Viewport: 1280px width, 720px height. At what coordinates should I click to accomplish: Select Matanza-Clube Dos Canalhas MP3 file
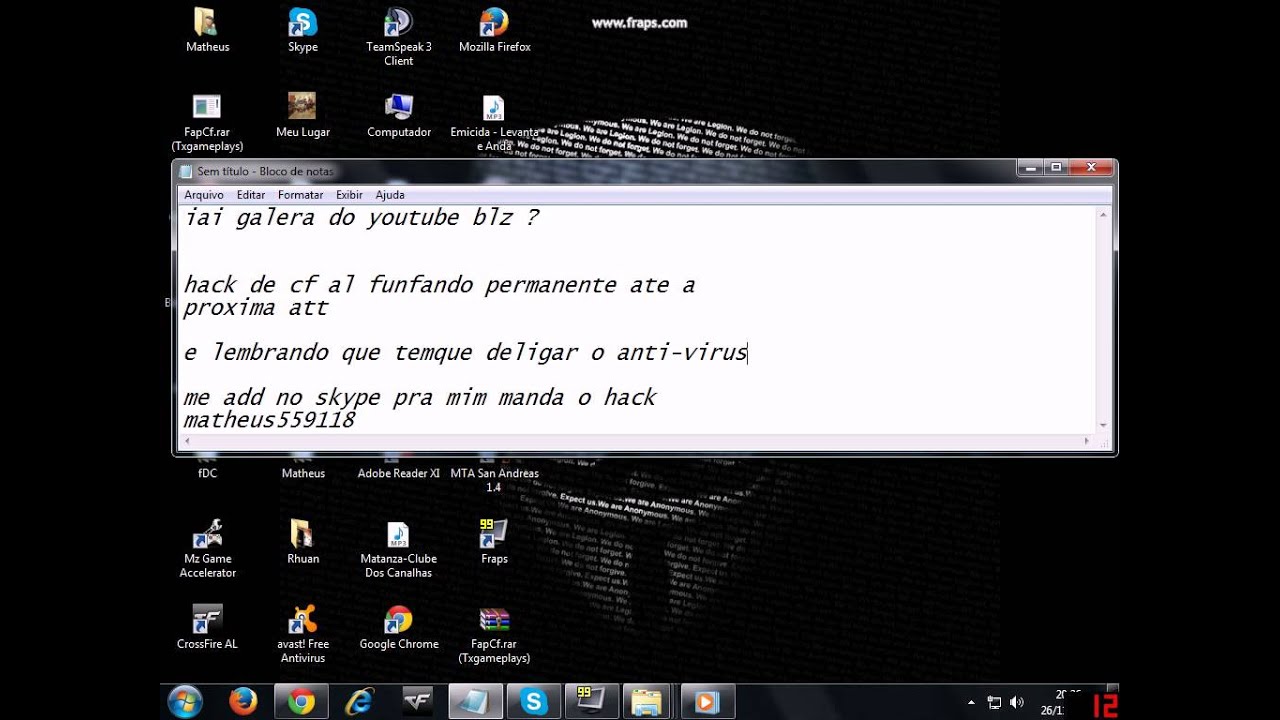(x=398, y=549)
